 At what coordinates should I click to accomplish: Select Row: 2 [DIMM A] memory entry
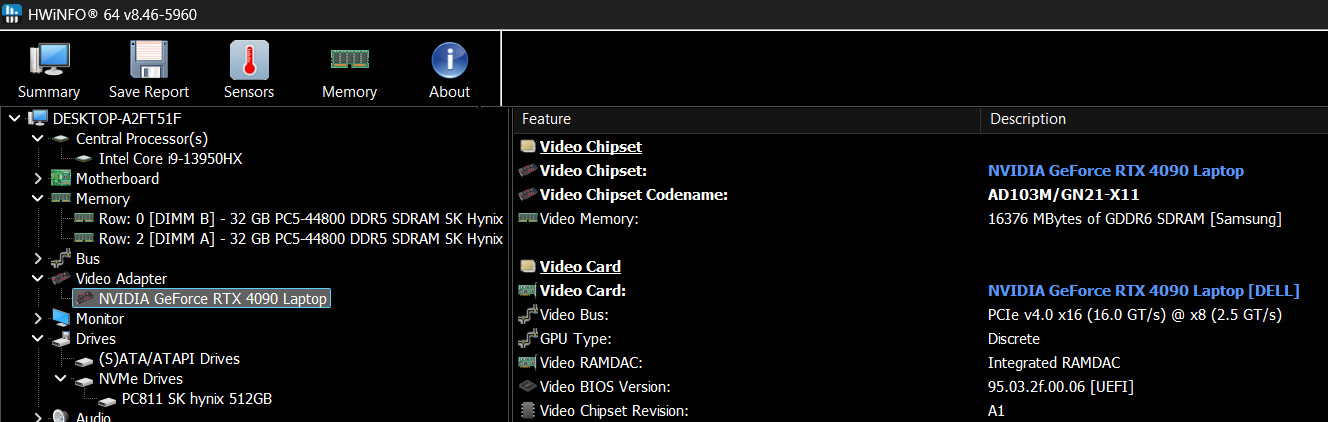pos(300,239)
